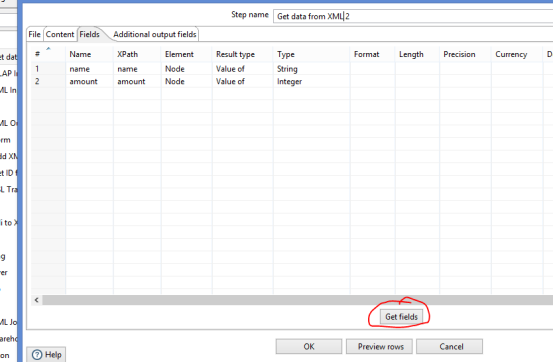Click Format cell of name row
Viewport: 553px width, 362px height.
tap(373, 69)
